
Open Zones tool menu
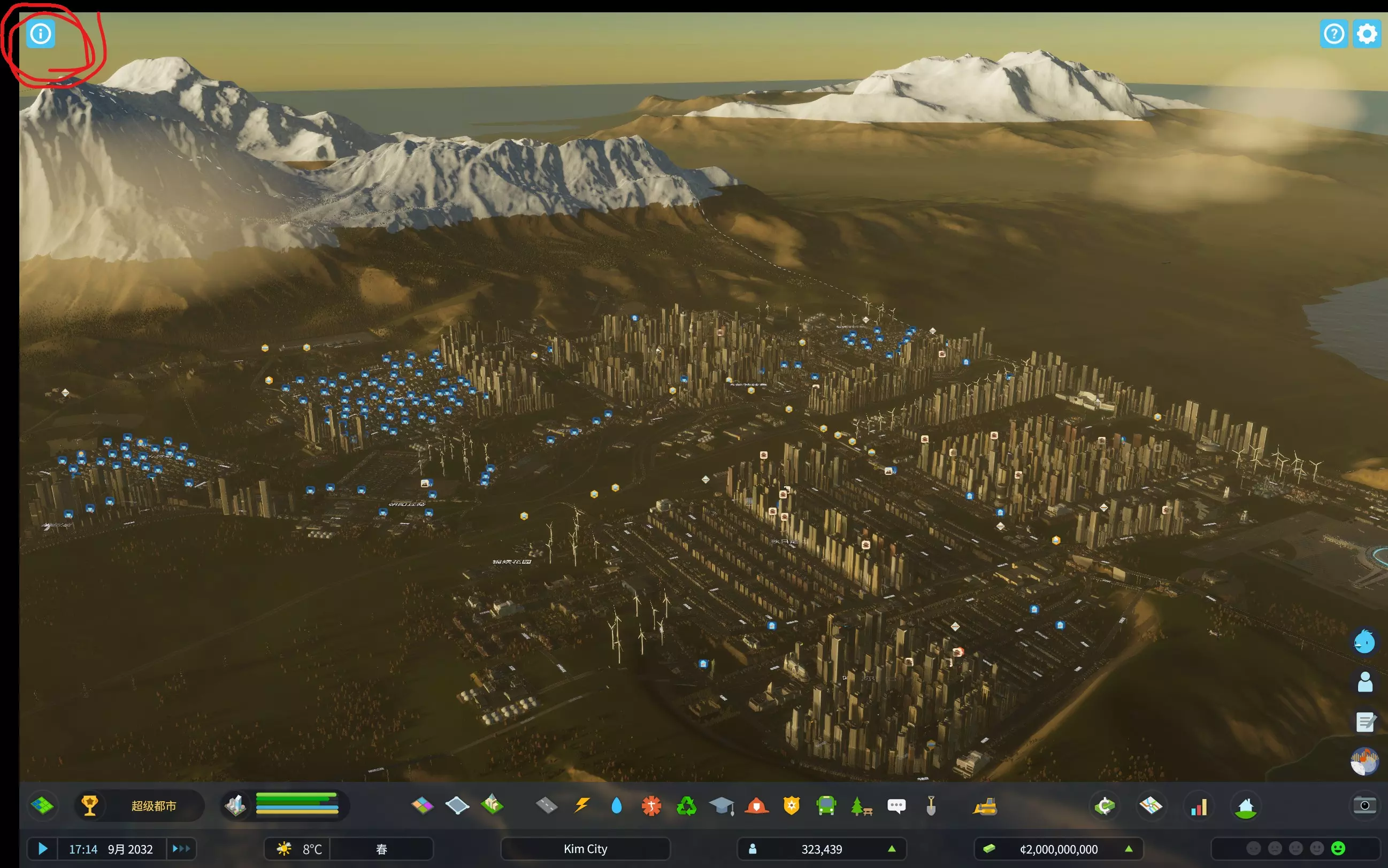(422, 805)
